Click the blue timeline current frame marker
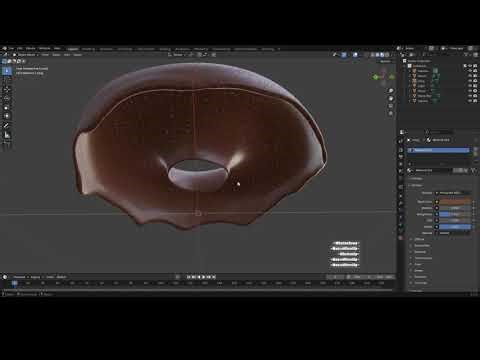 click(x=15, y=283)
